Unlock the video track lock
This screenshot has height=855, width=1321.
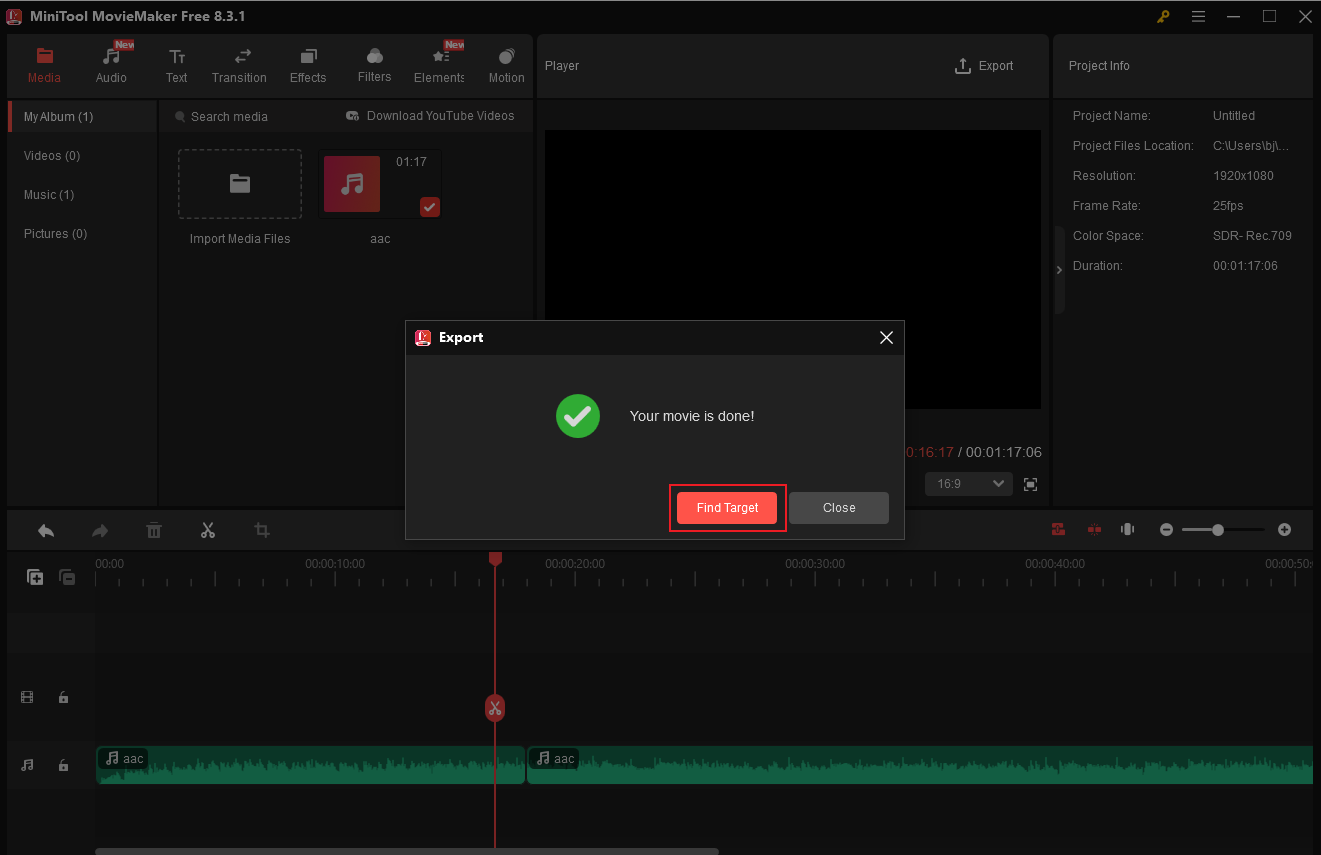click(63, 696)
